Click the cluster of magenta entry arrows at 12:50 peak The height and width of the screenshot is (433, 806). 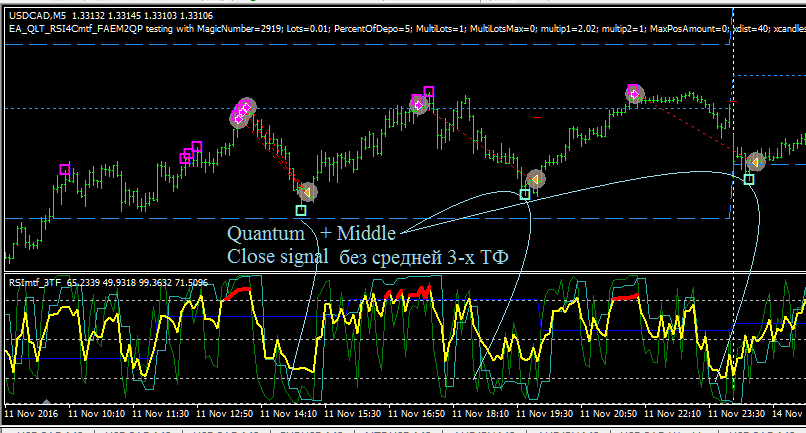pos(242,112)
